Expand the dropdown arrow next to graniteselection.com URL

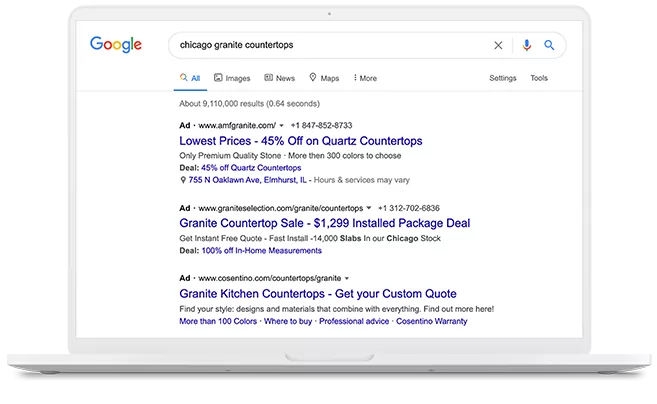369,208
